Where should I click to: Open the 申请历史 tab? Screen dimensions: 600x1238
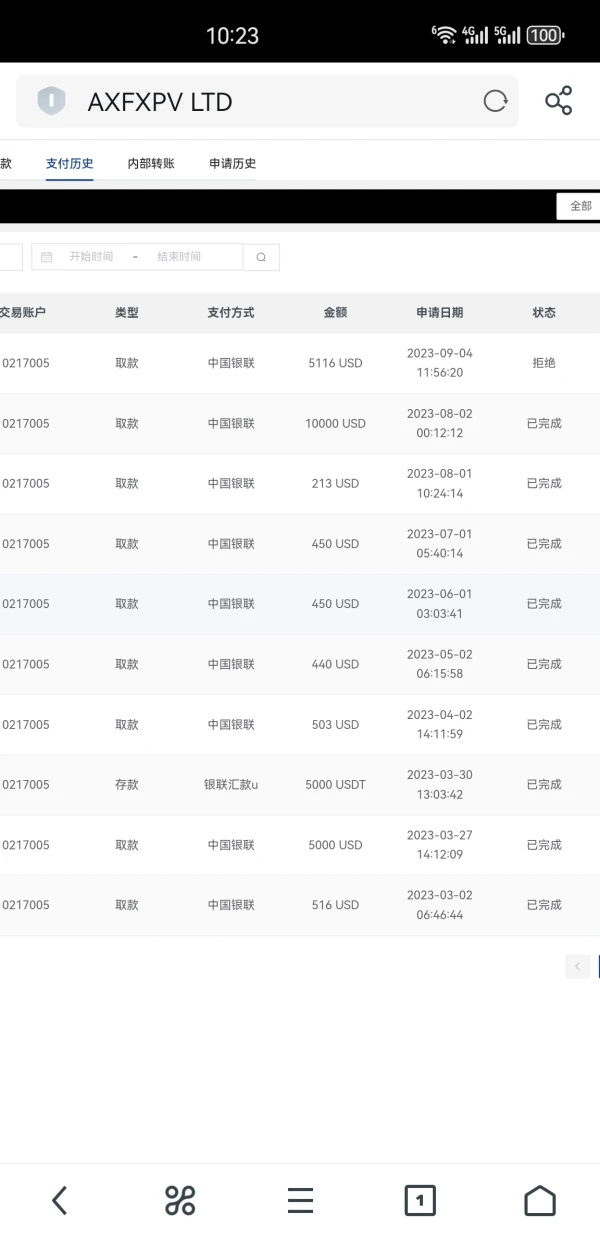coord(232,163)
